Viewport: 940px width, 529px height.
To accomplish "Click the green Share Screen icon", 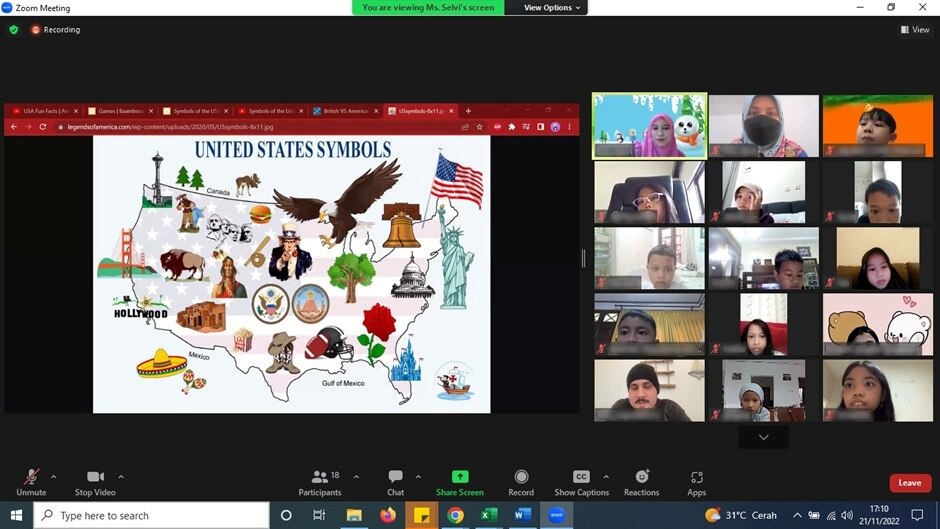I will click(x=460, y=477).
